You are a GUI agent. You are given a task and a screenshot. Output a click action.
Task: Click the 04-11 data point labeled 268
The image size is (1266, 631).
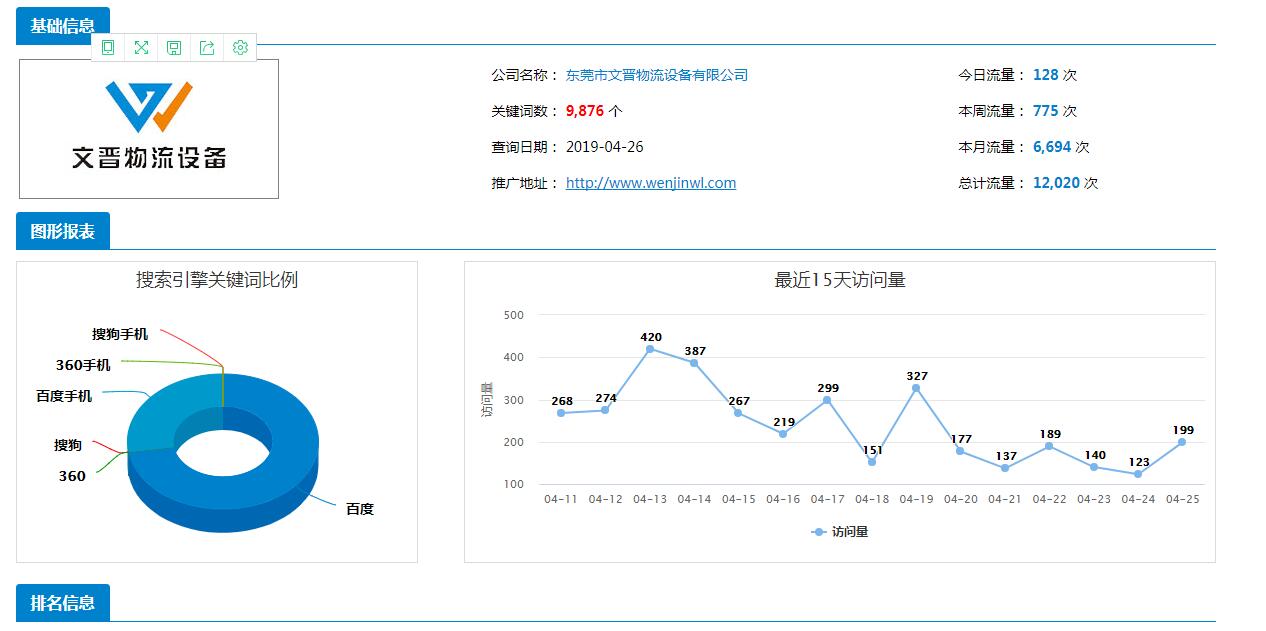point(561,413)
